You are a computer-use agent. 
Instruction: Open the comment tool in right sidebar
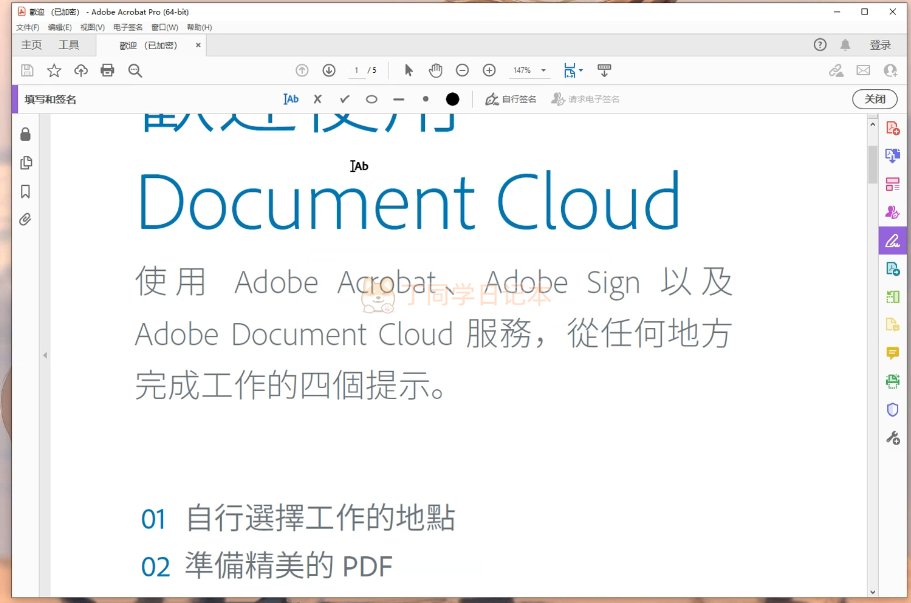(892, 353)
